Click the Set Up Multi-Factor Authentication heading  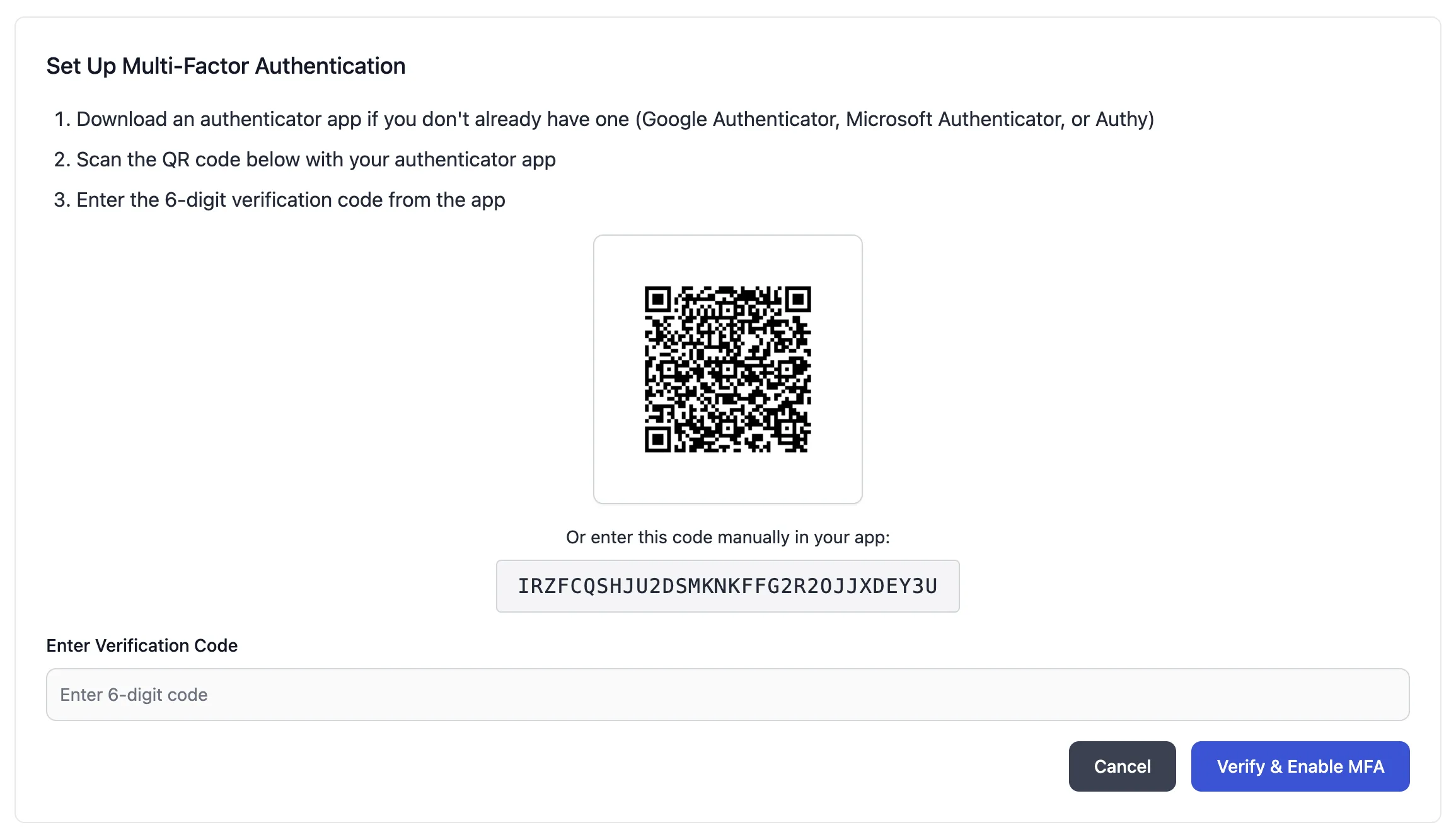coord(225,66)
